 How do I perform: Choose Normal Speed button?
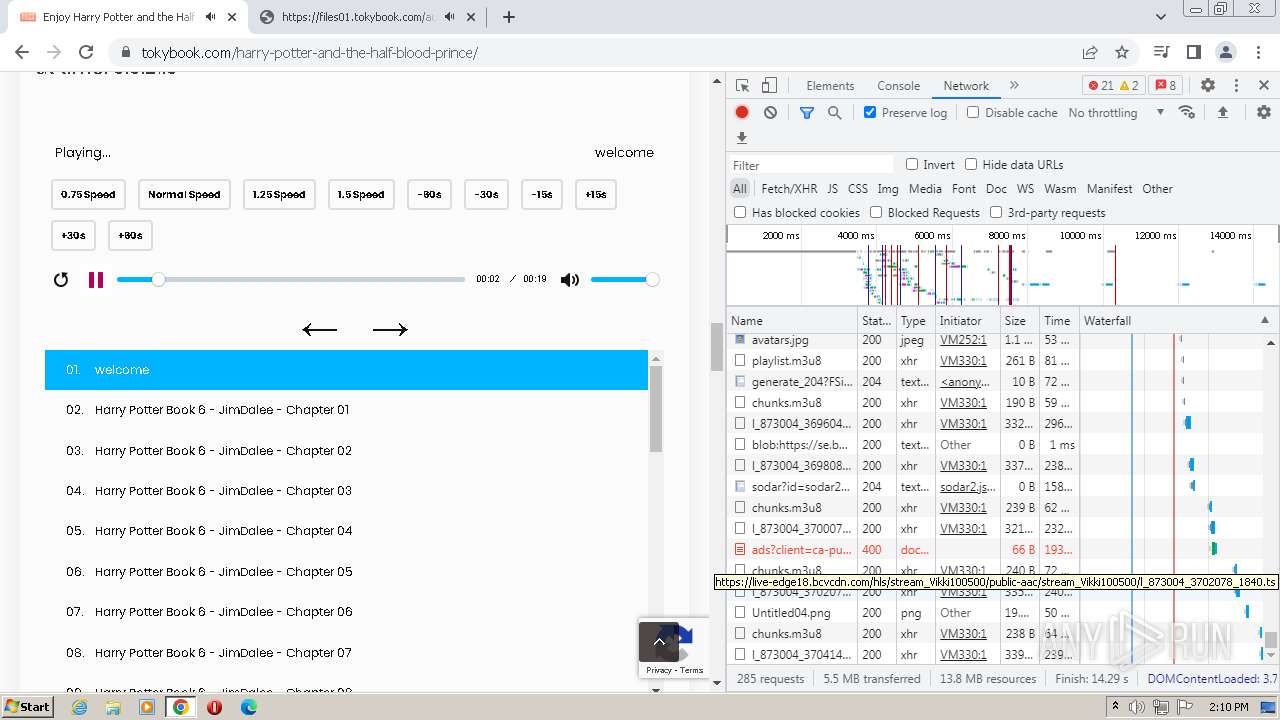tap(184, 195)
